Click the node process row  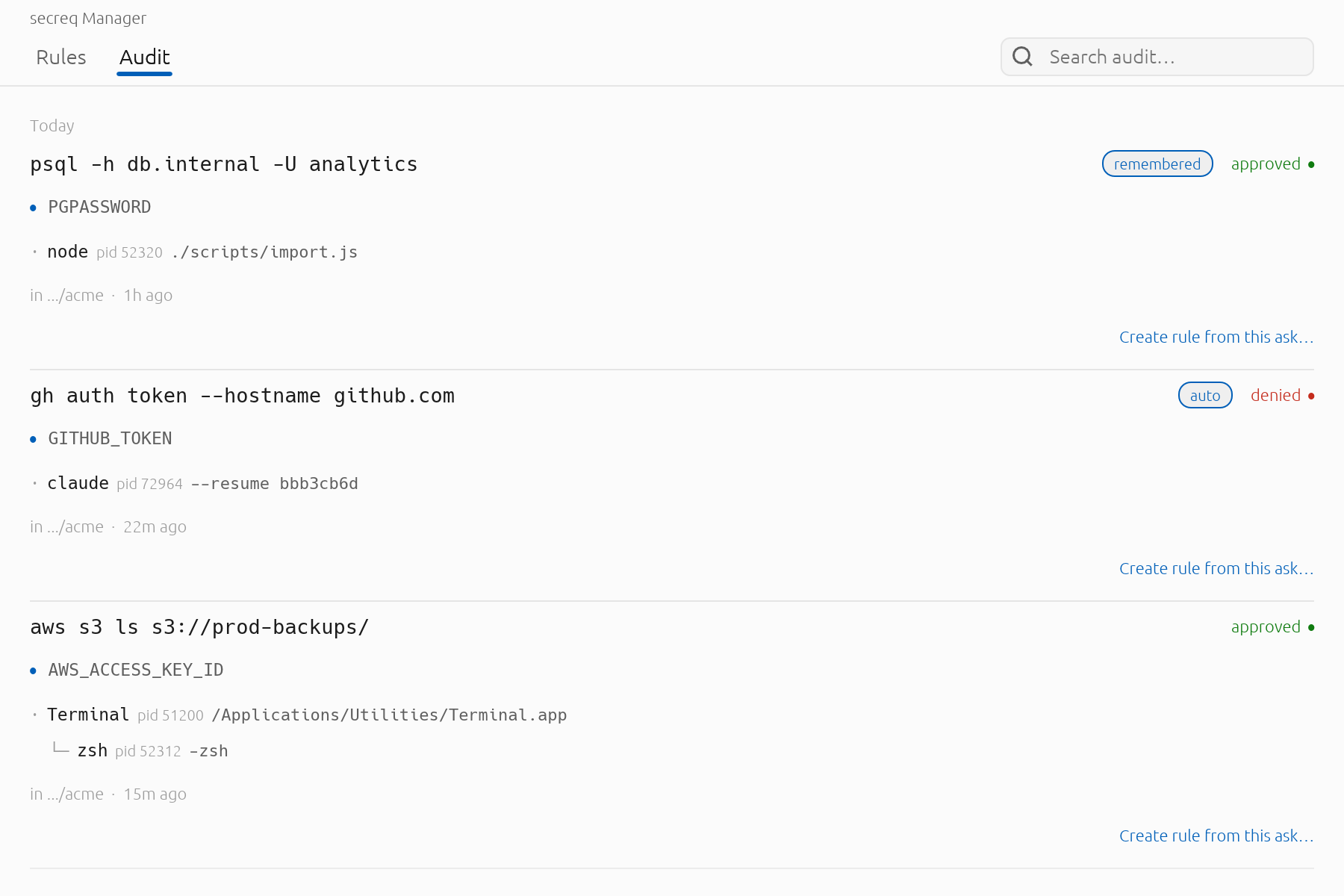point(195,252)
